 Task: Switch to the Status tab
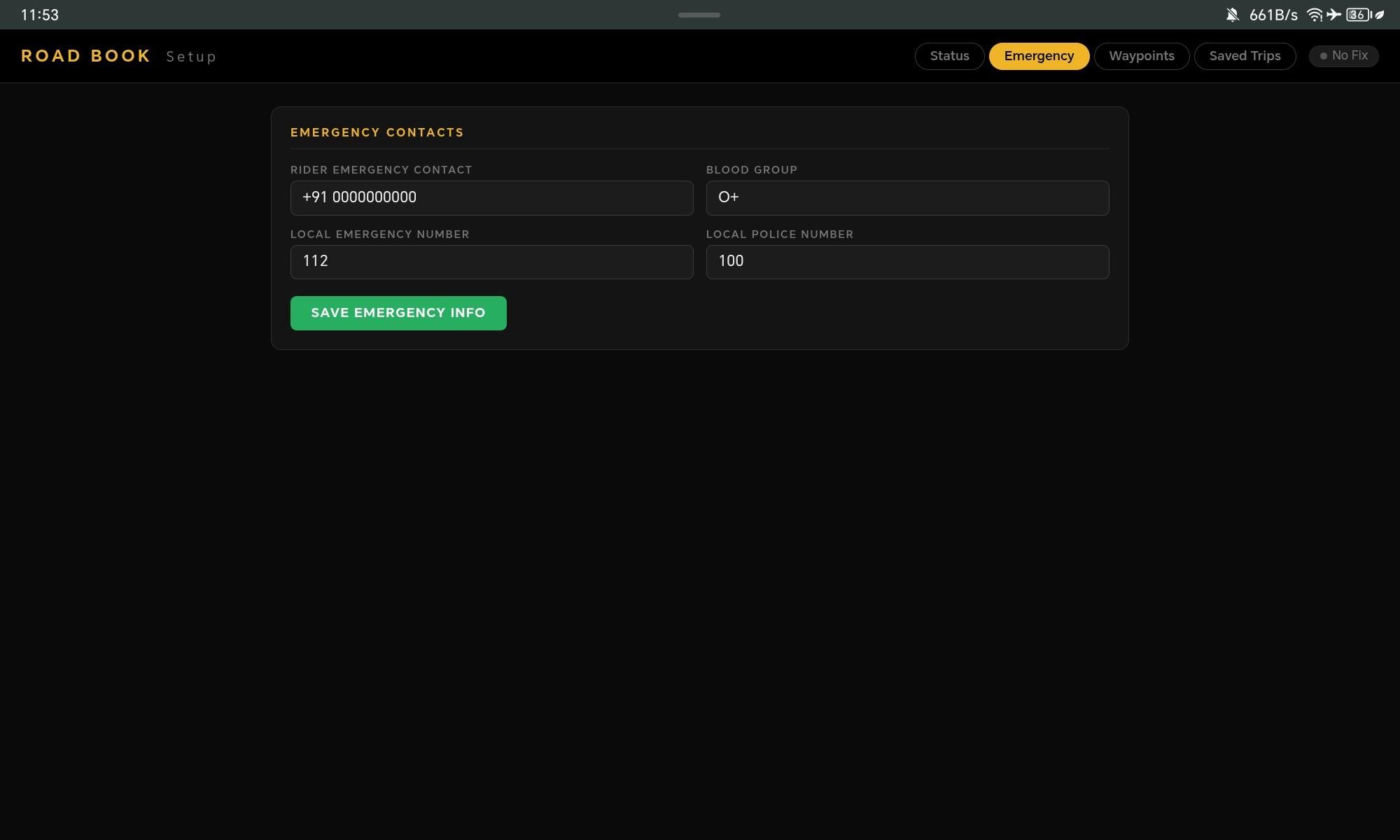pos(949,56)
